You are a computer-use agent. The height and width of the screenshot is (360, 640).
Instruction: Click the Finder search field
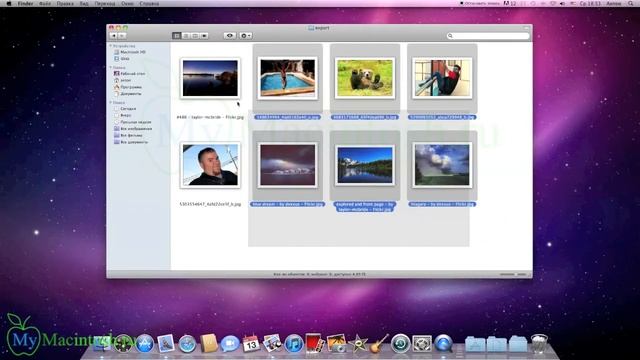point(488,36)
